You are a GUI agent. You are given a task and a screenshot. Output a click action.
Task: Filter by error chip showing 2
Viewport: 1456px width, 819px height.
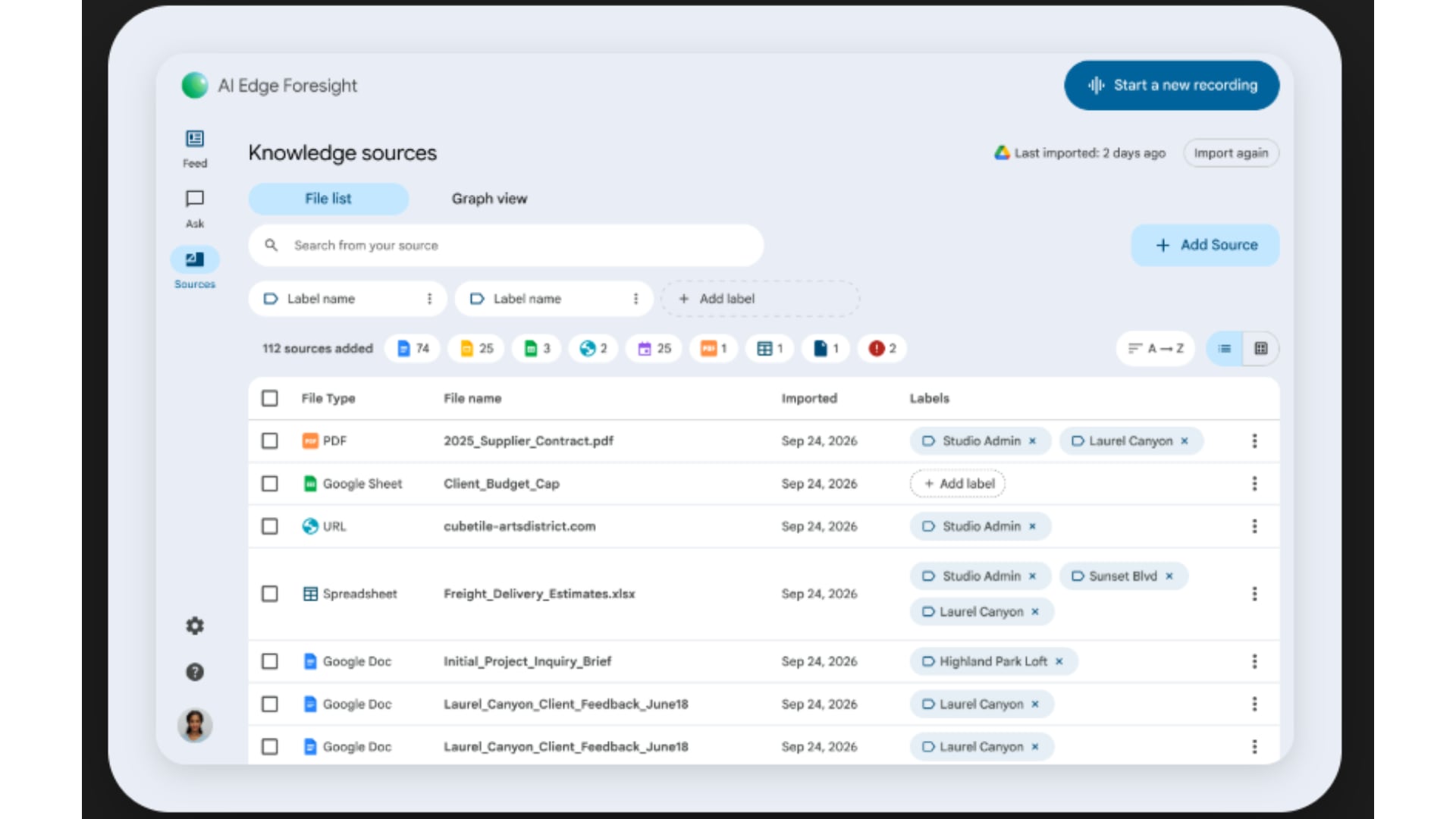pos(882,348)
